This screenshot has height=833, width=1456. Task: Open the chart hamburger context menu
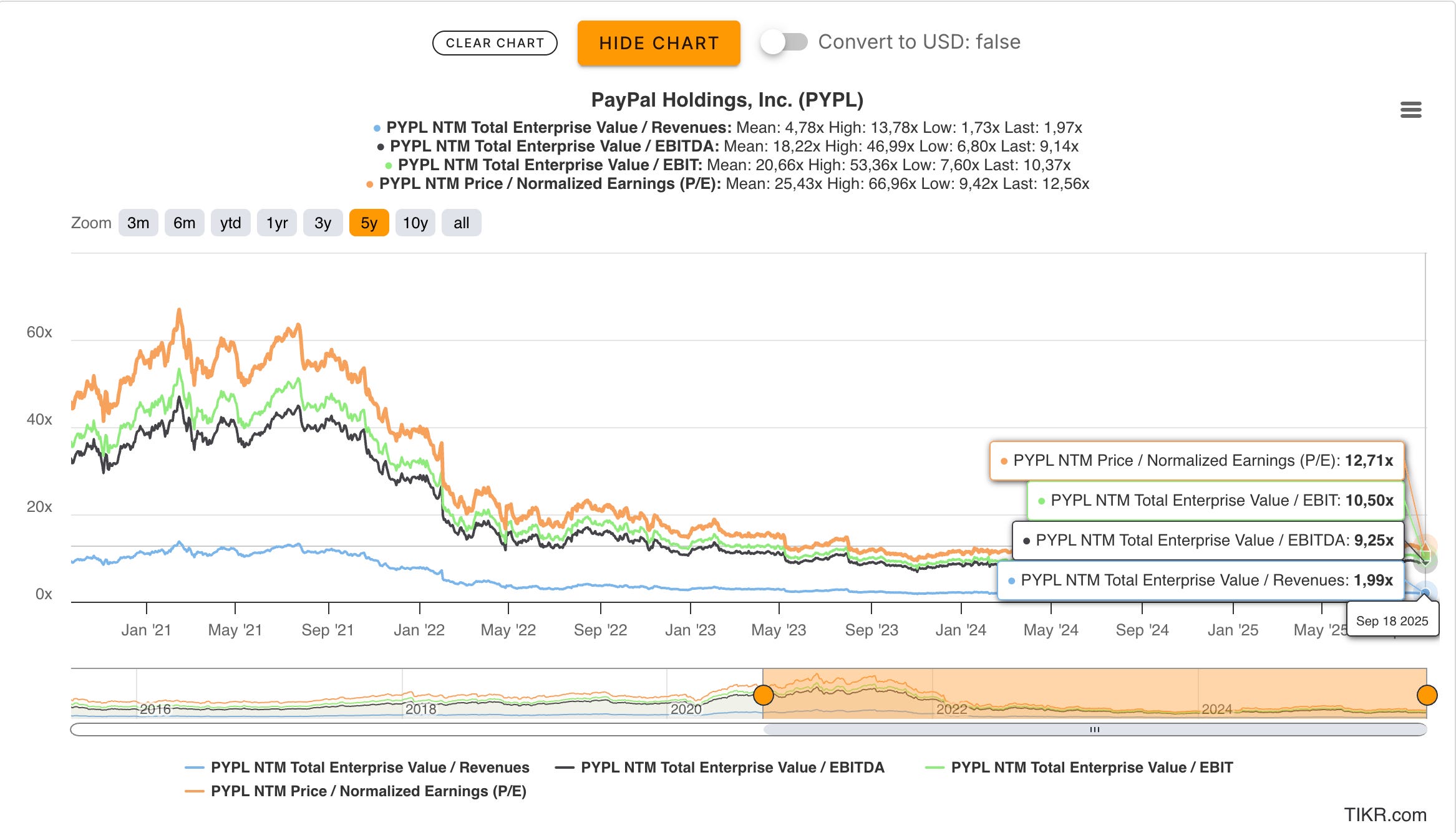pyautogui.click(x=1410, y=110)
